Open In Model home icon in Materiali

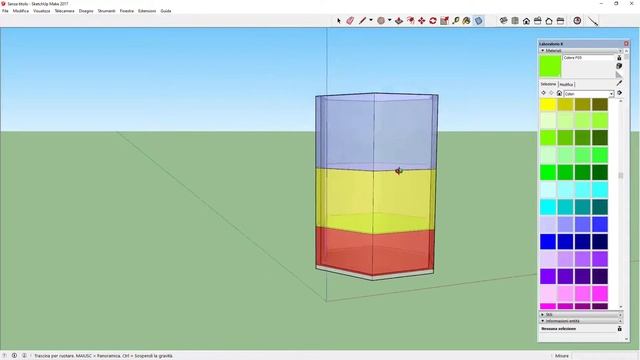559,93
